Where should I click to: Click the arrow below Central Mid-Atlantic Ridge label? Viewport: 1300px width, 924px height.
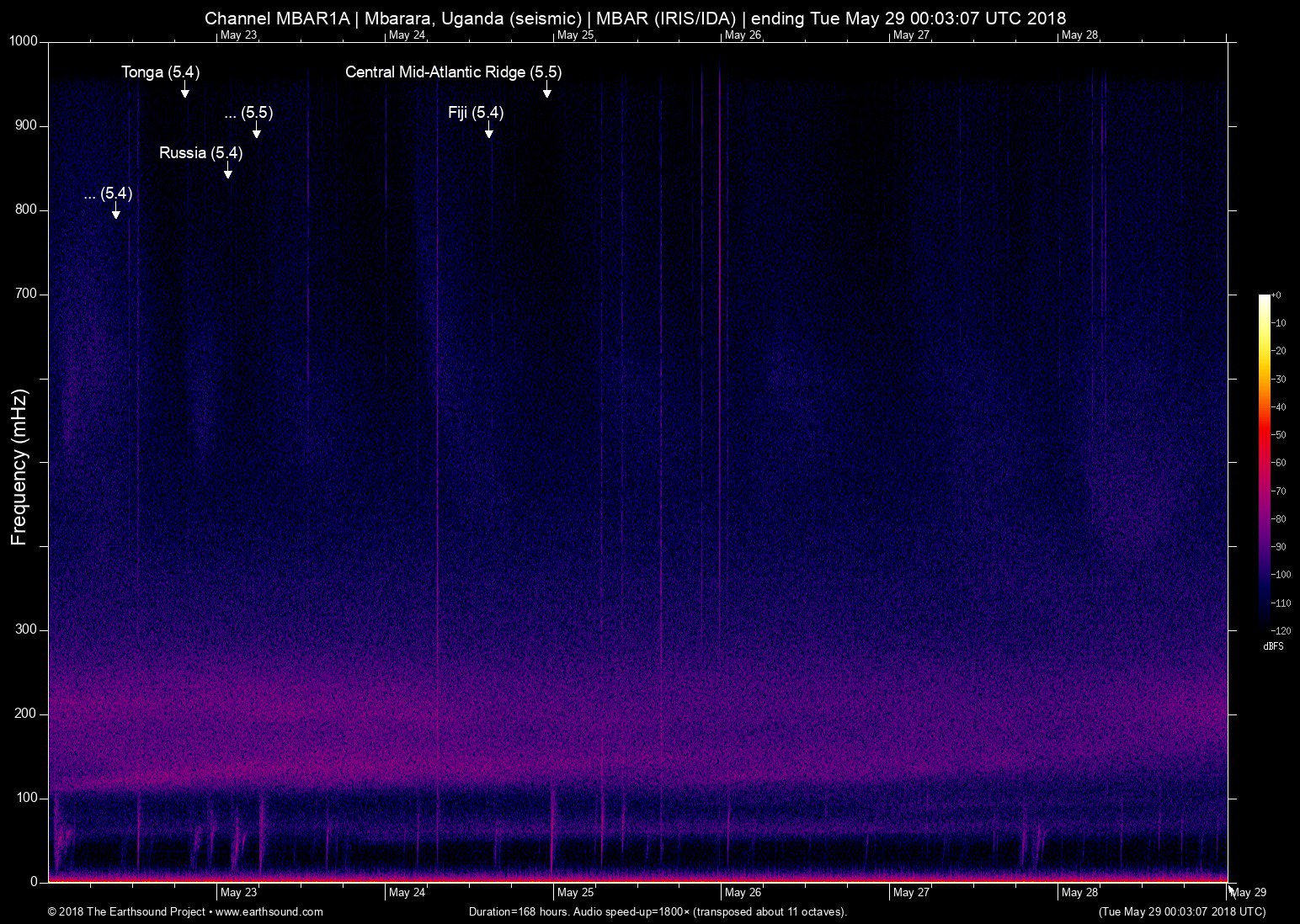pos(546,91)
